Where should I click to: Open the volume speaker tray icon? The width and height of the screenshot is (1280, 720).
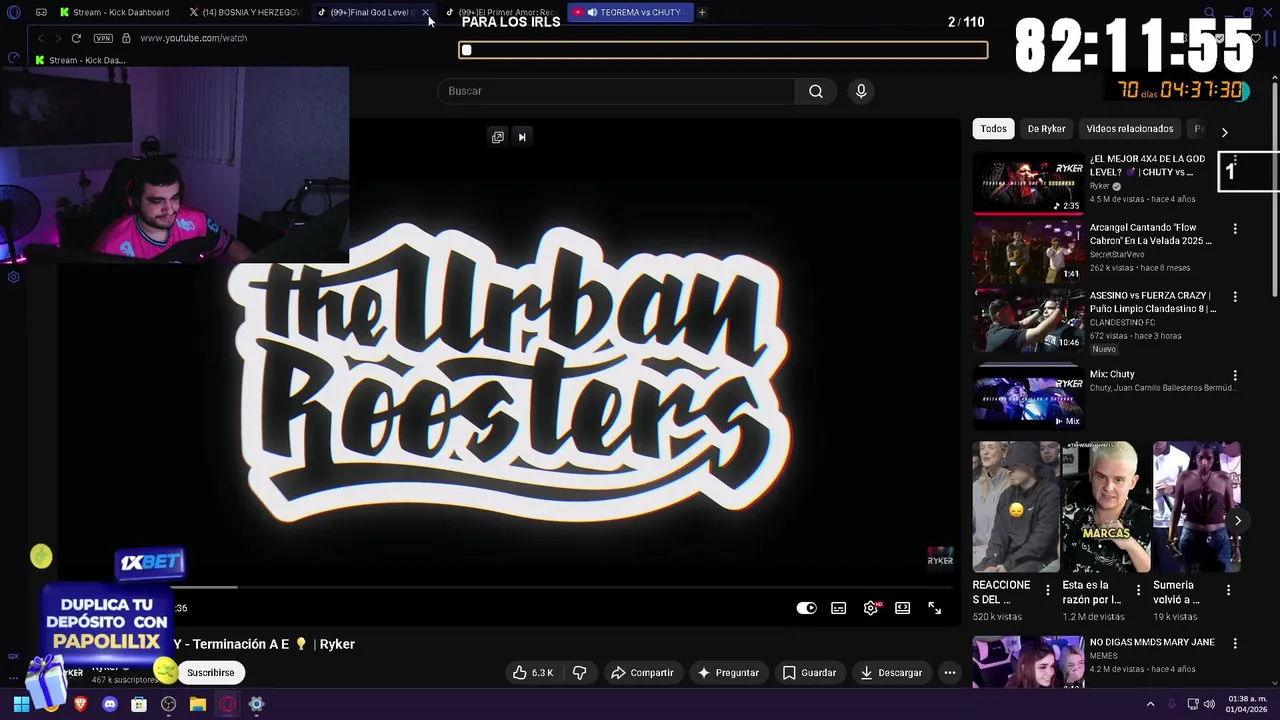click(x=1209, y=704)
